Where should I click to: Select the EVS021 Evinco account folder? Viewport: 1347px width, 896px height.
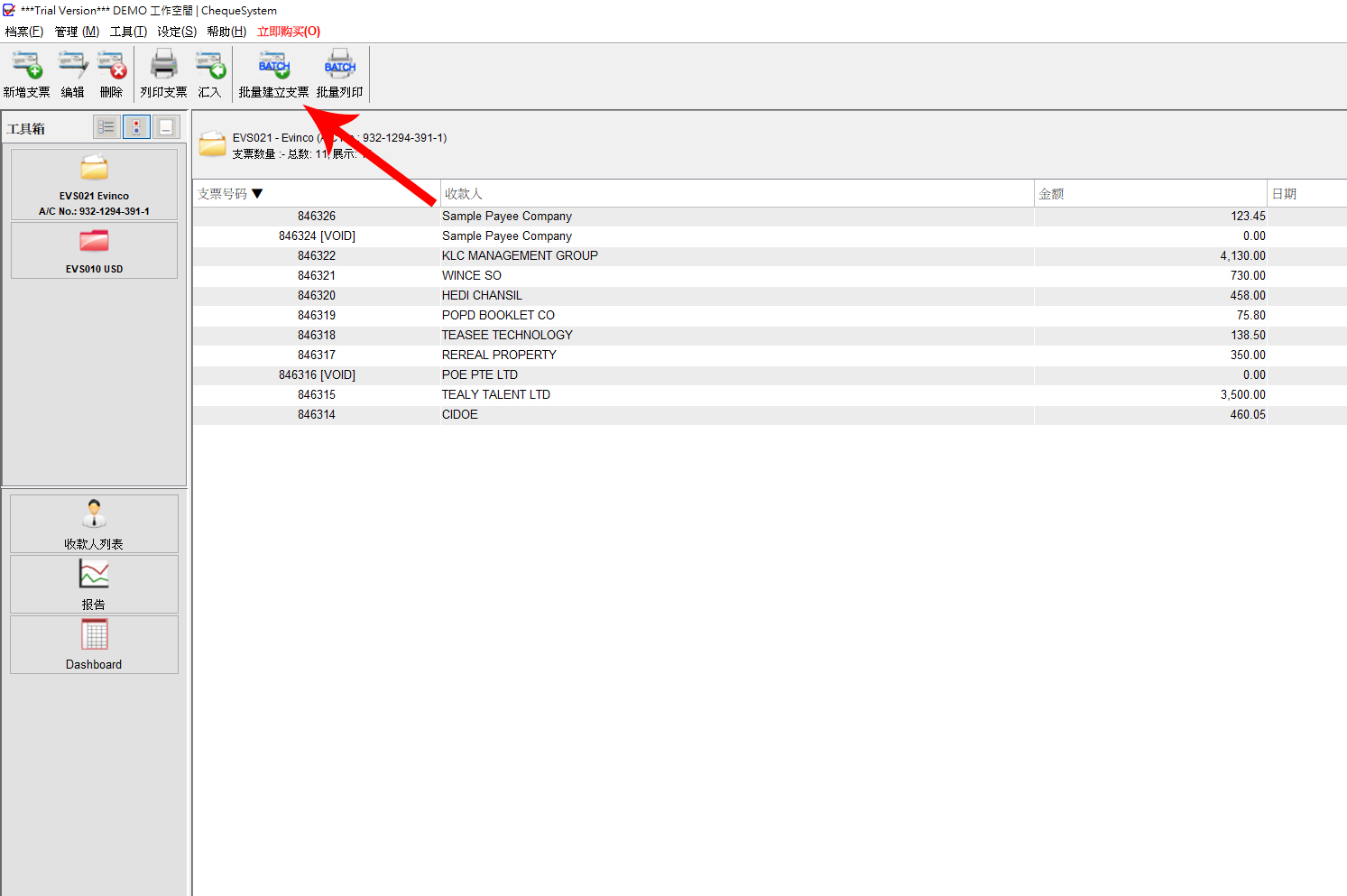(94, 184)
